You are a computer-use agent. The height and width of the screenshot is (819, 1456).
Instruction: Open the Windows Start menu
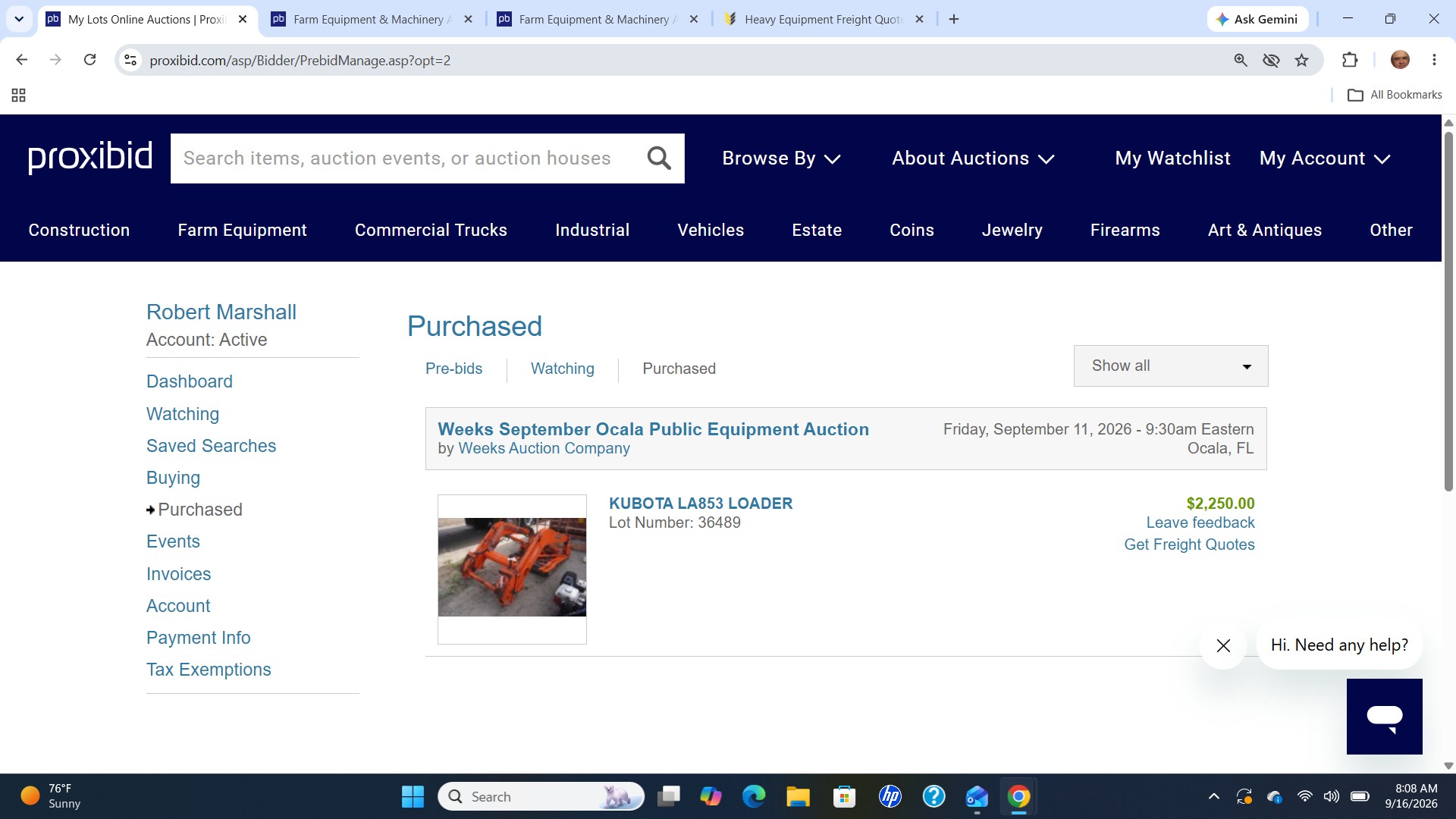coord(413,796)
